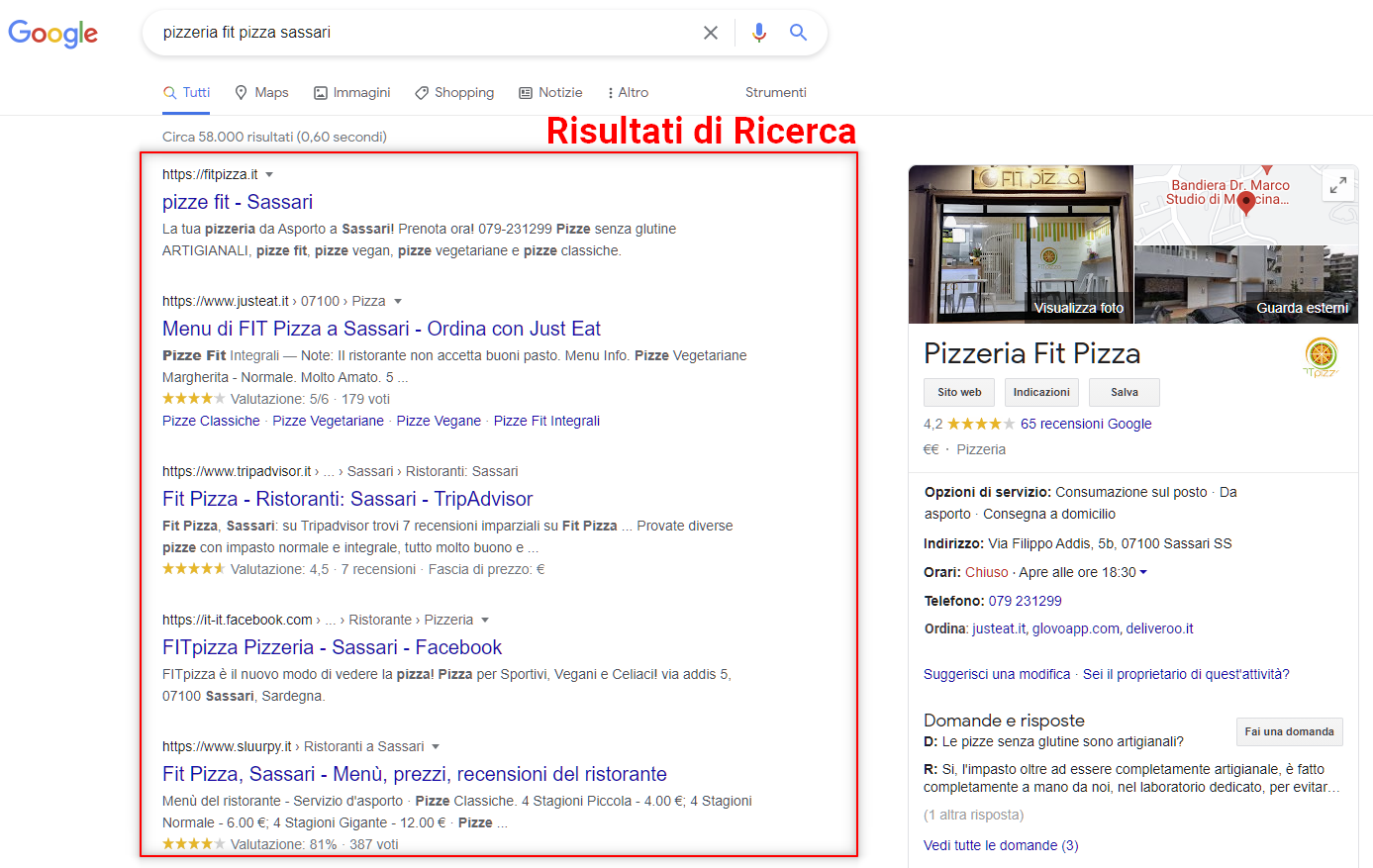1373x868 pixels.
Task: Open the 'Guarda esterni' street view
Action: [x=1246, y=285]
